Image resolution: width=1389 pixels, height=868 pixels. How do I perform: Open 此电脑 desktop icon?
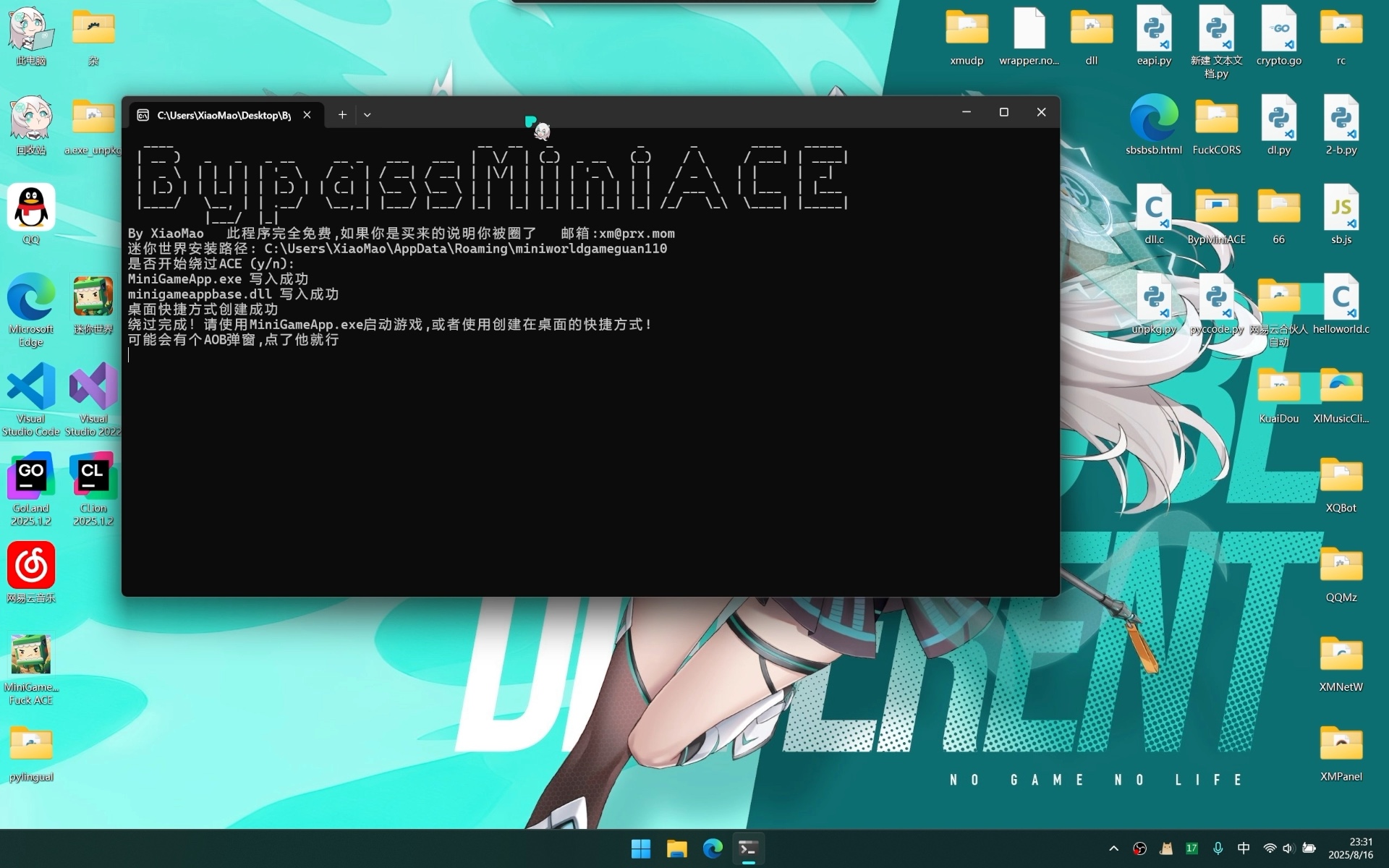click(31, 36)
